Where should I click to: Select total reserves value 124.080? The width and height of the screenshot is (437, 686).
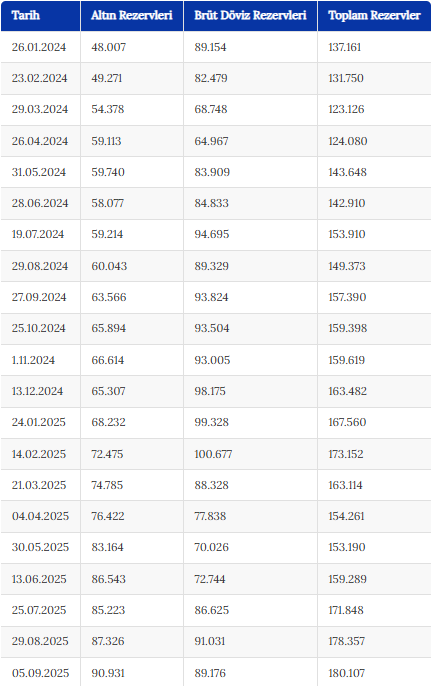[x=348, y=141]
